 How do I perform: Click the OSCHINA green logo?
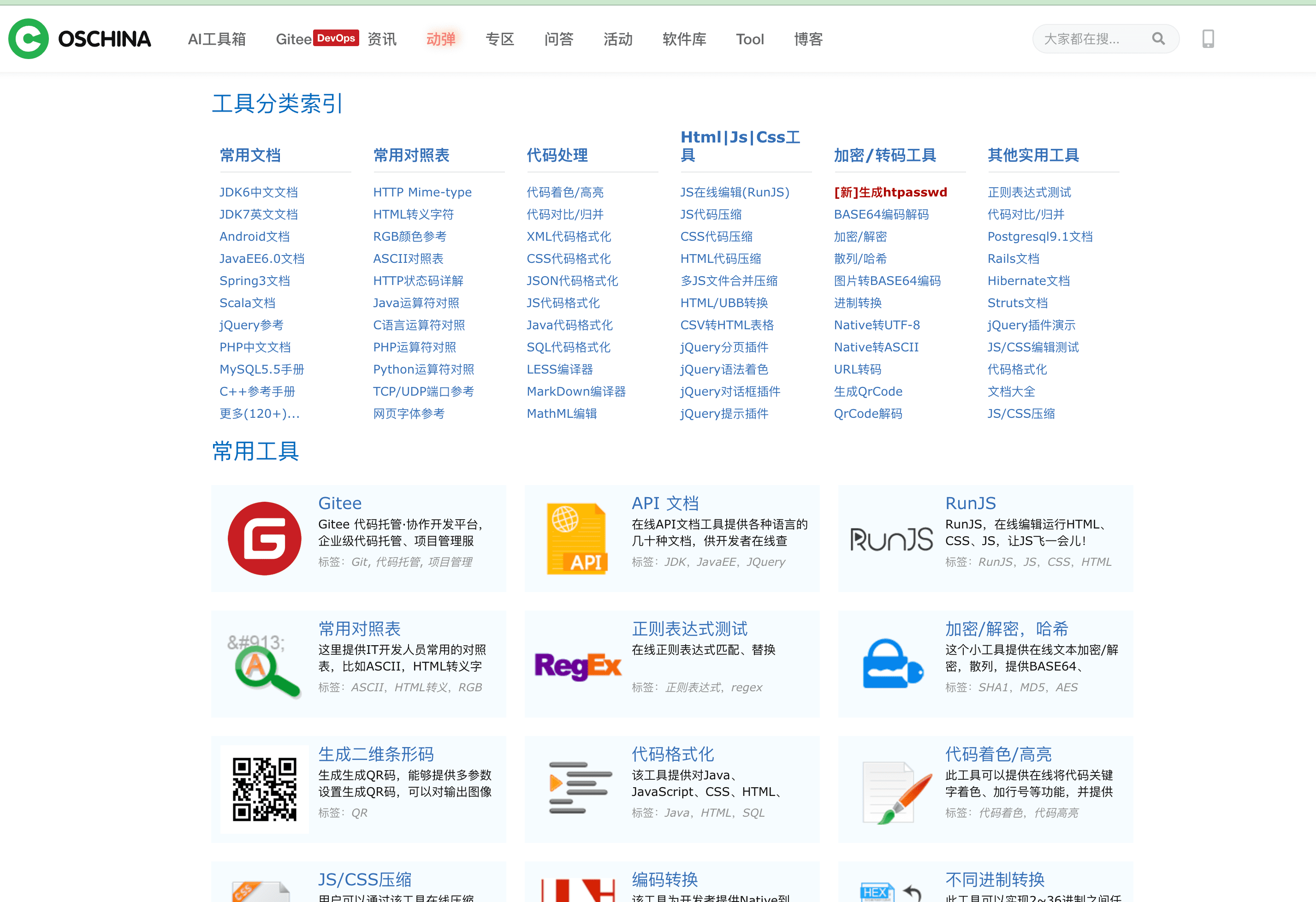(x=27, y=38)
